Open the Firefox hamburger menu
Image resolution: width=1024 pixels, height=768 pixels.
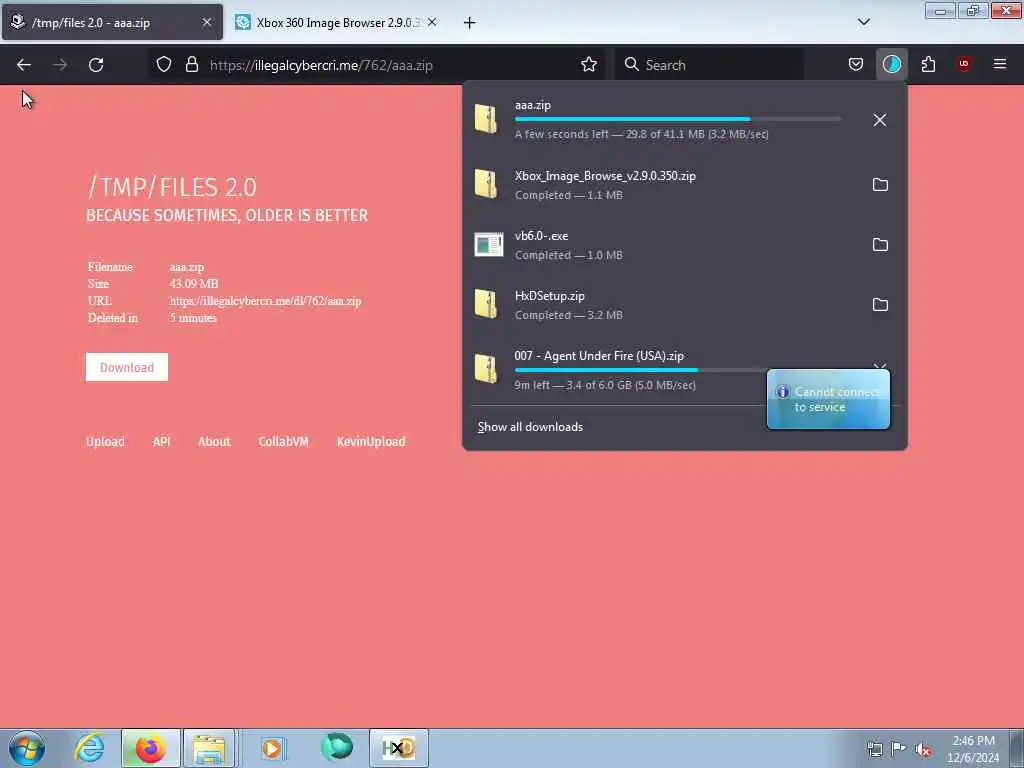[x=1000, y=64]
